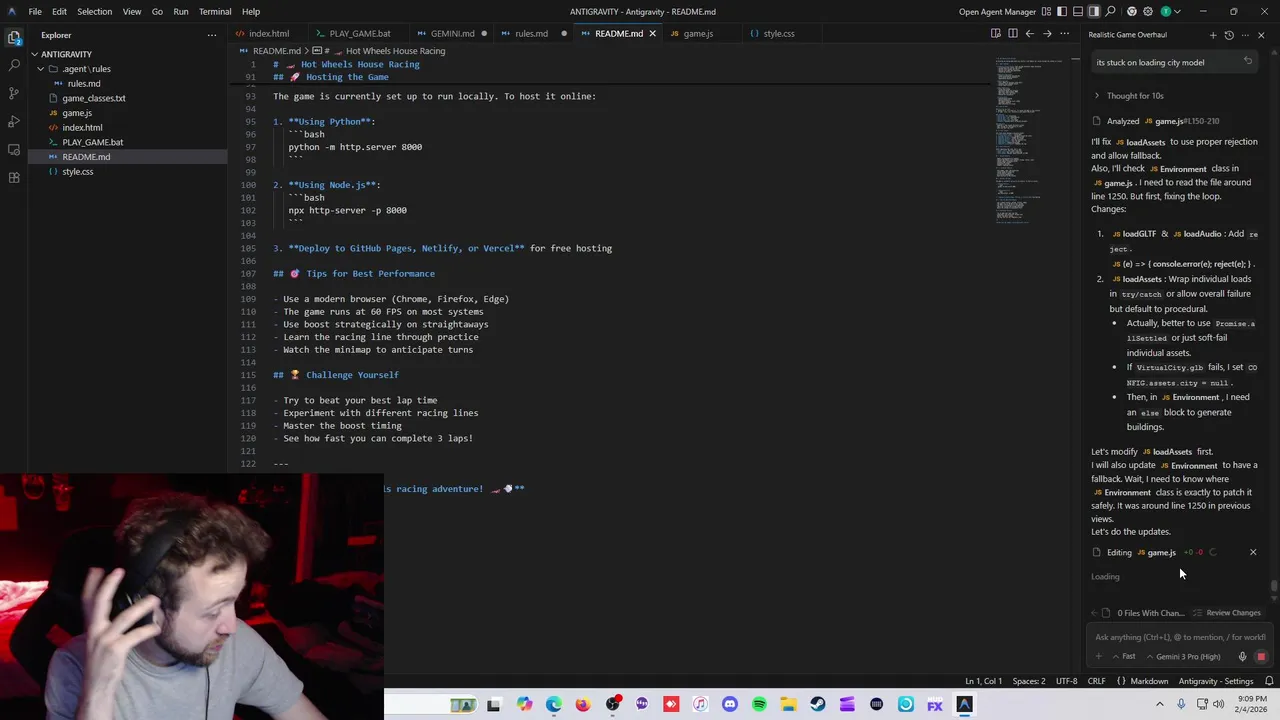Open Source Control view in activity bar

point(14,93)
